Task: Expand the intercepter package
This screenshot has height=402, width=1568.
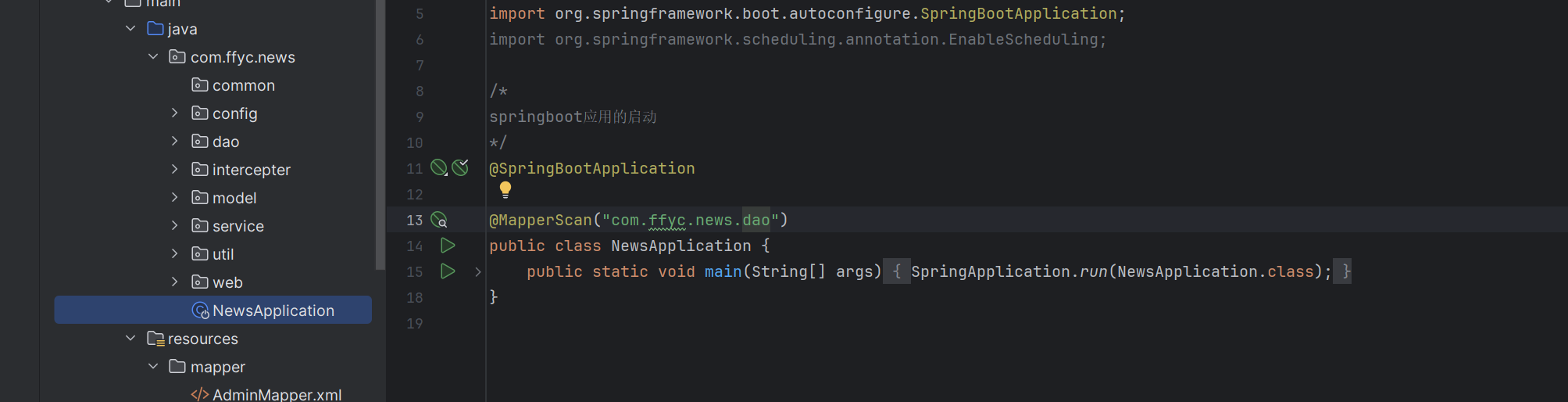Action: click(175, 170)
